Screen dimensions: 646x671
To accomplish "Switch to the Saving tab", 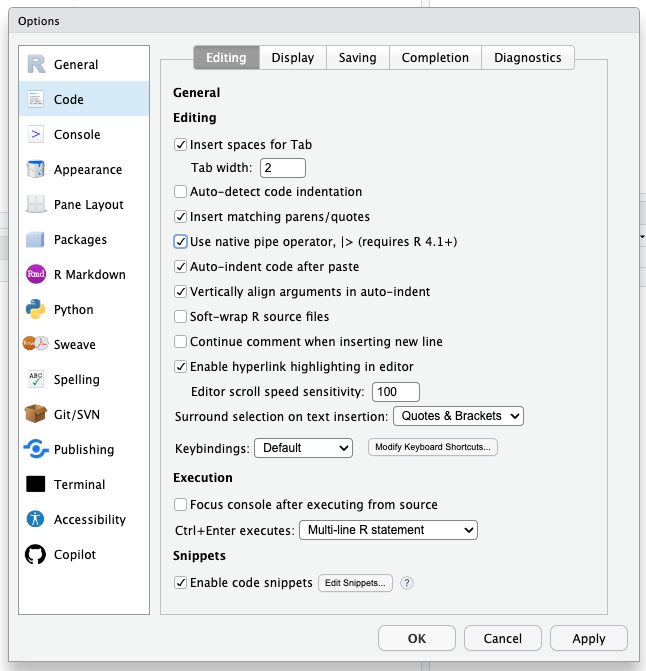I will (358, 58).
